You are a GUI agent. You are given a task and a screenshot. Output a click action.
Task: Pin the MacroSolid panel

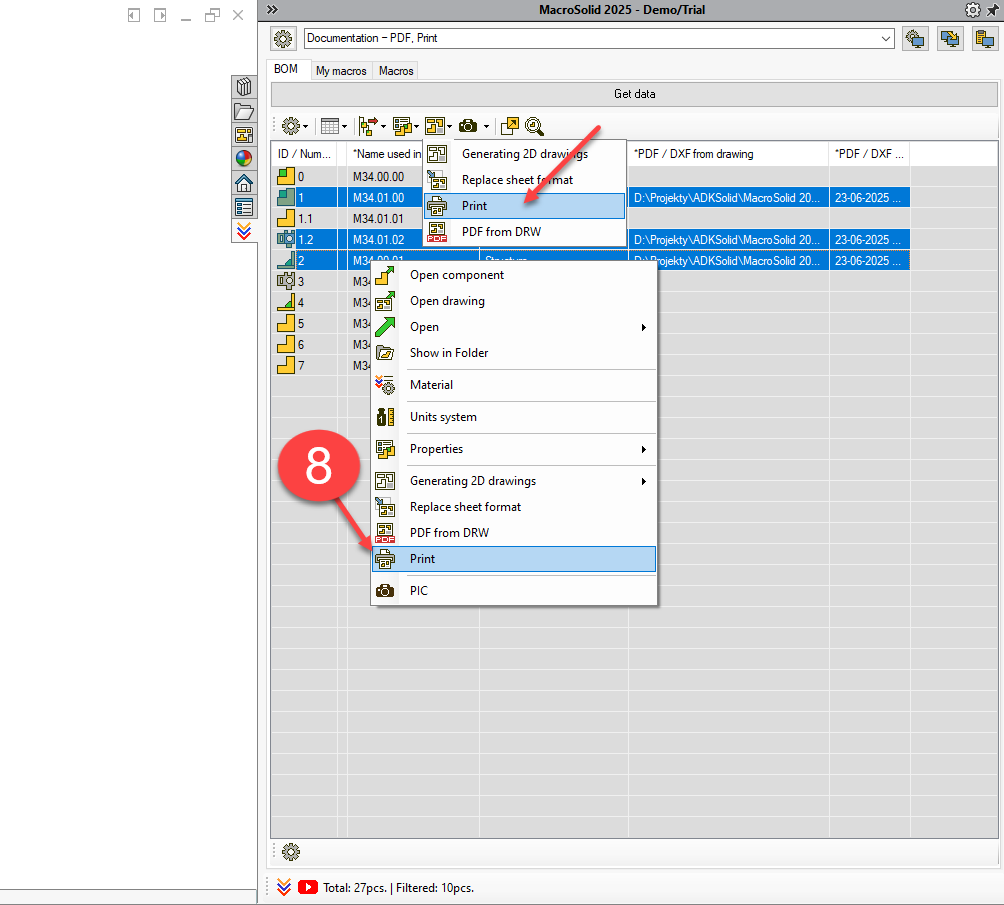[x=994, y=10]
